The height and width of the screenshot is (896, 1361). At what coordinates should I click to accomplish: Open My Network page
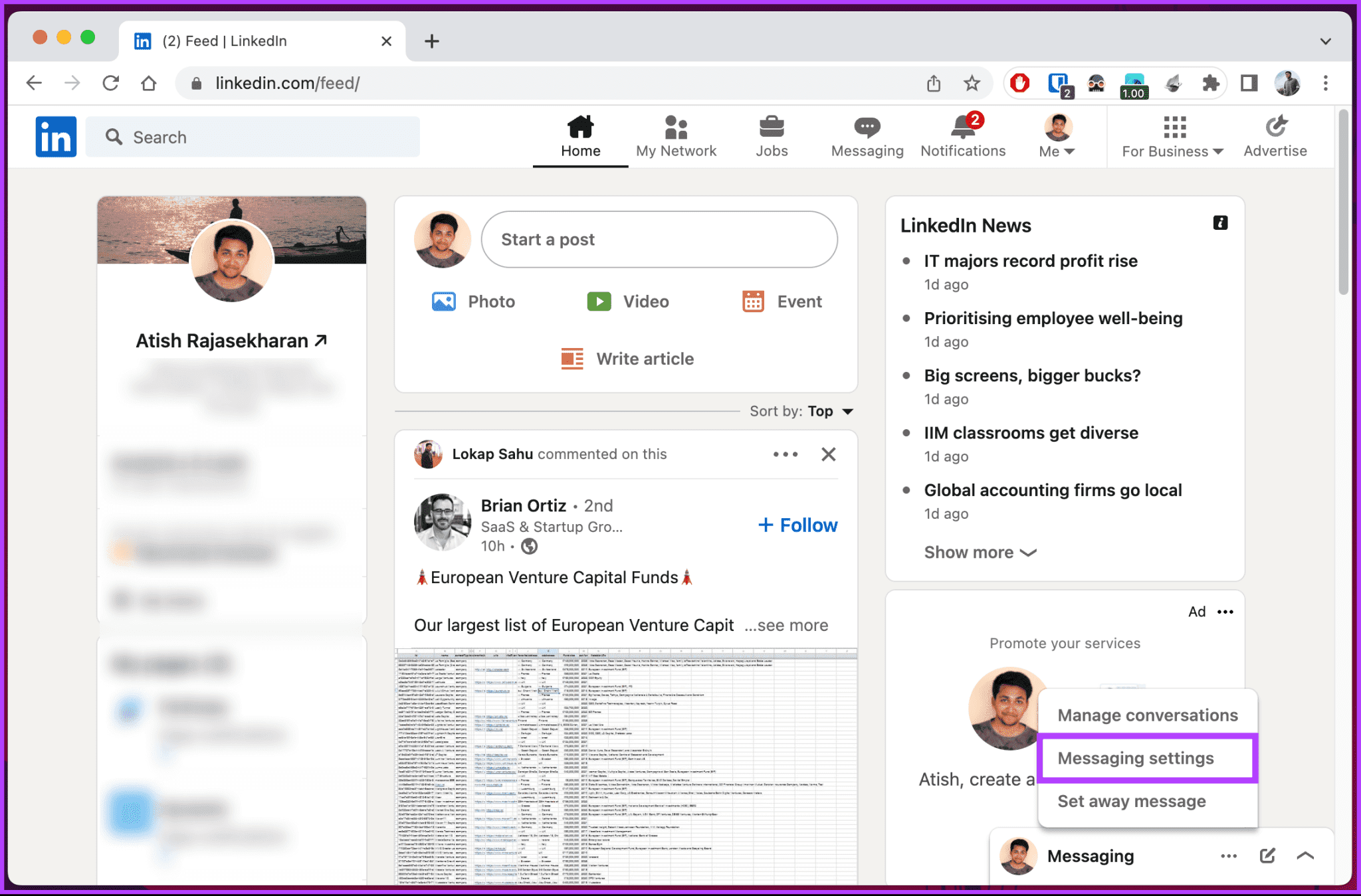[x=676, y=137]
